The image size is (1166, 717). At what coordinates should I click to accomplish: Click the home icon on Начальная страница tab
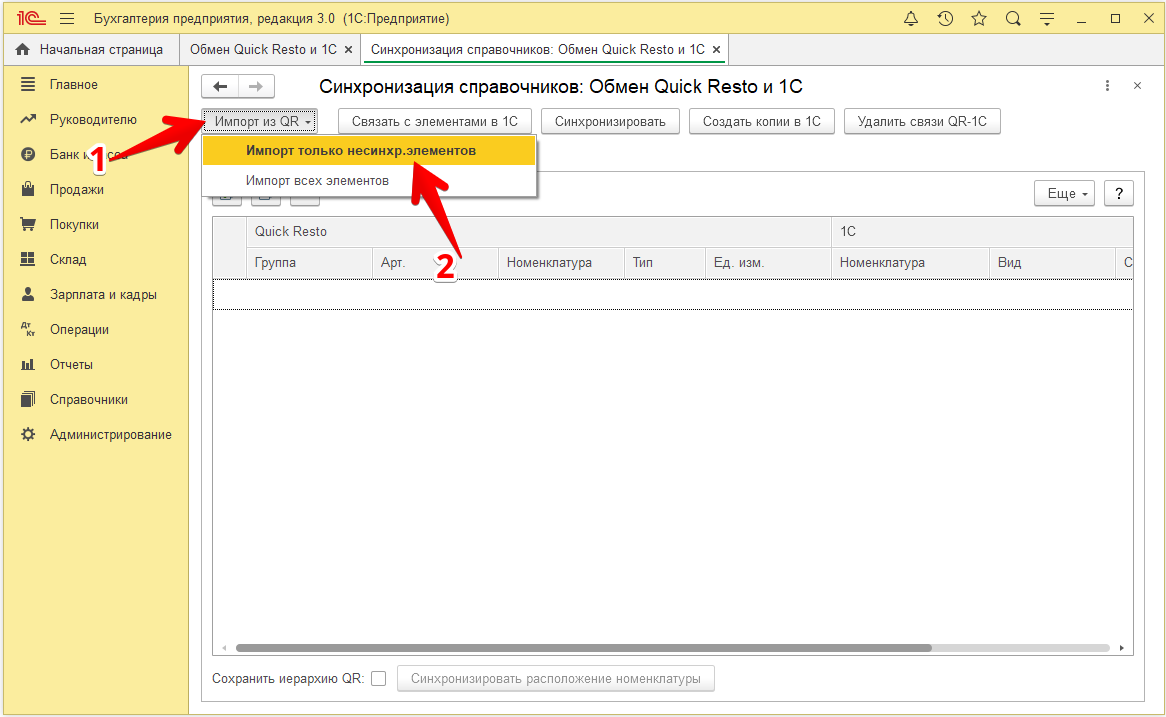23,49
